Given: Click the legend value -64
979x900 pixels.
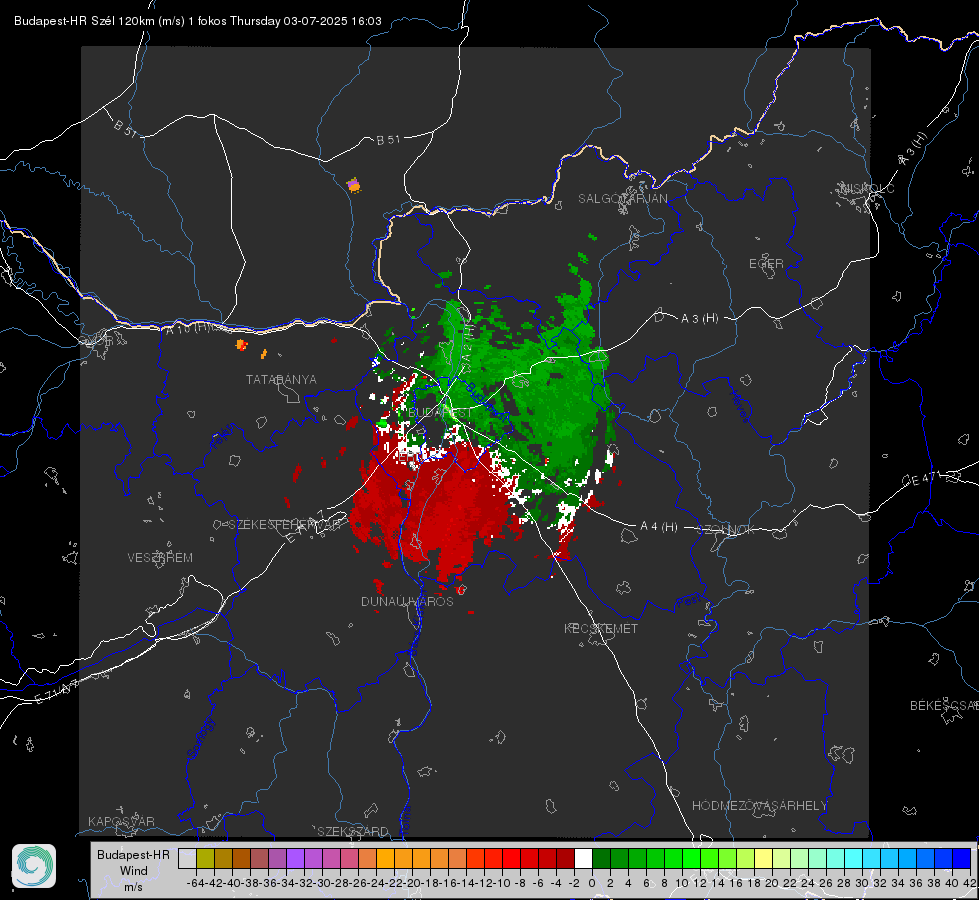Looking at the screenshot, I should click(196, 883).
